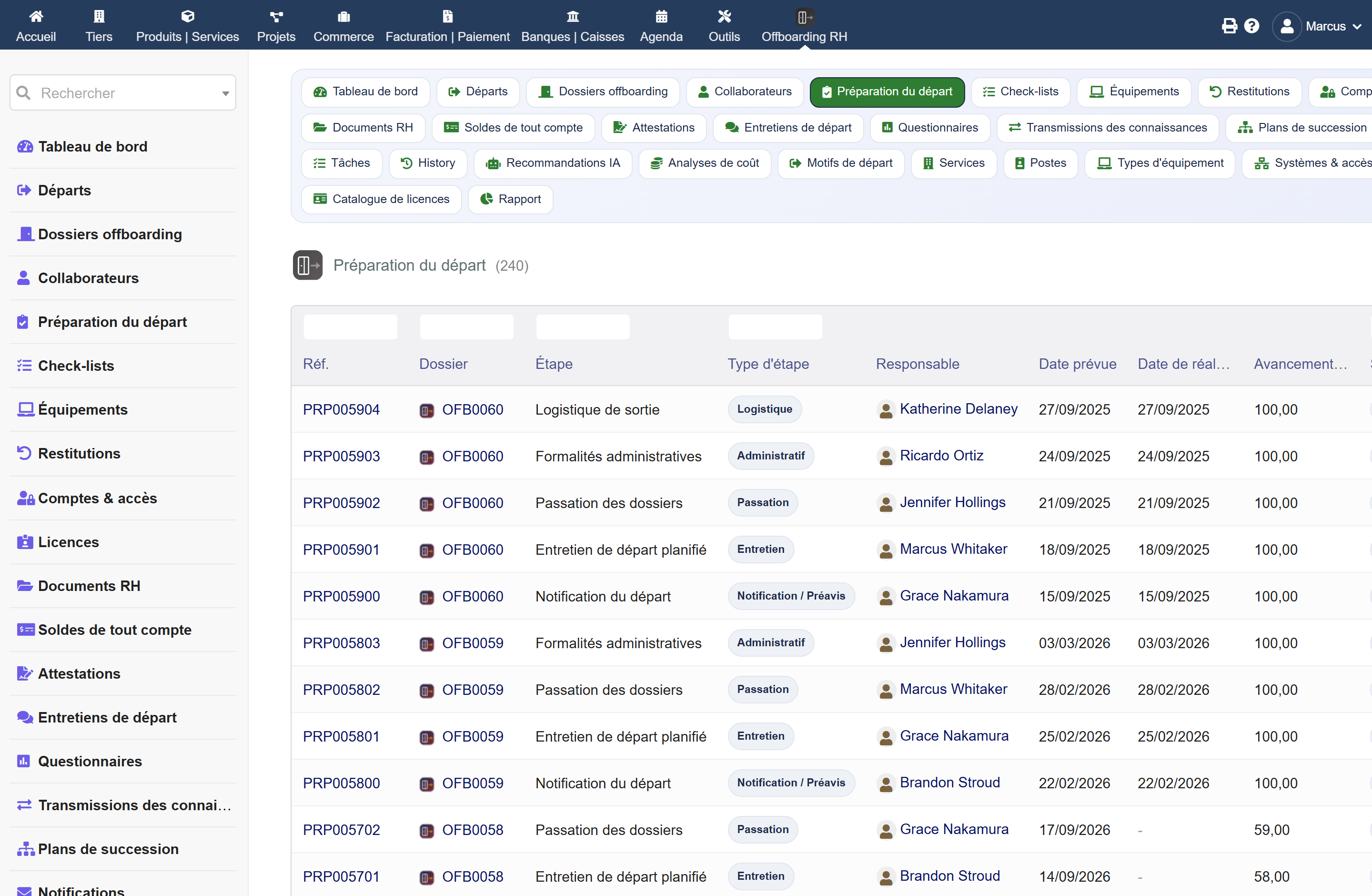Click sidebar Soldes de tout compte icon

[x=25, y=630]
